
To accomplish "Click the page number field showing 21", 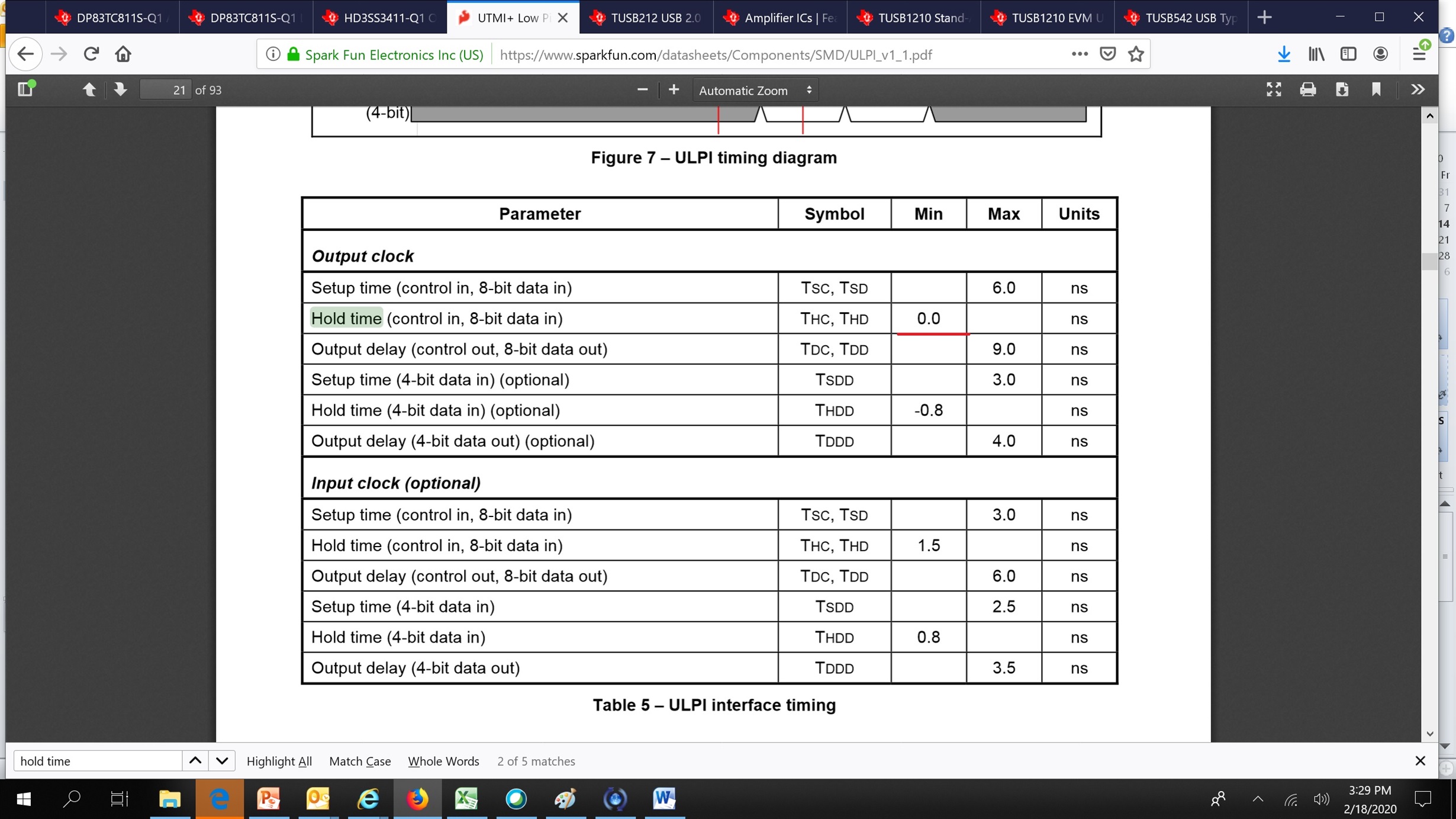I will click(x=165, y=90).
